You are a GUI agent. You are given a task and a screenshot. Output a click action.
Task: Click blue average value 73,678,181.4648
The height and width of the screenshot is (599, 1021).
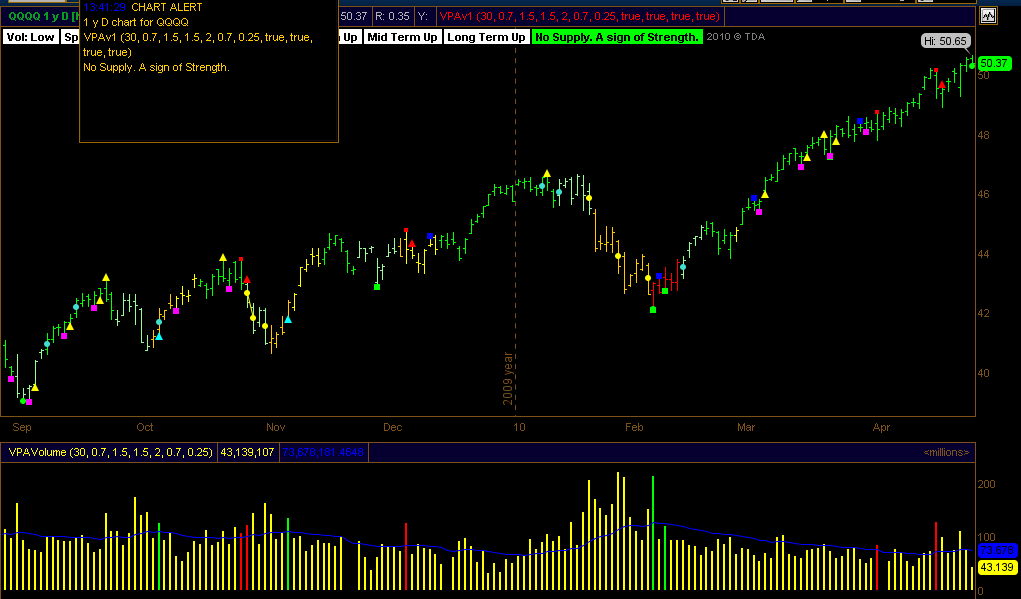(x=323, y=452)
